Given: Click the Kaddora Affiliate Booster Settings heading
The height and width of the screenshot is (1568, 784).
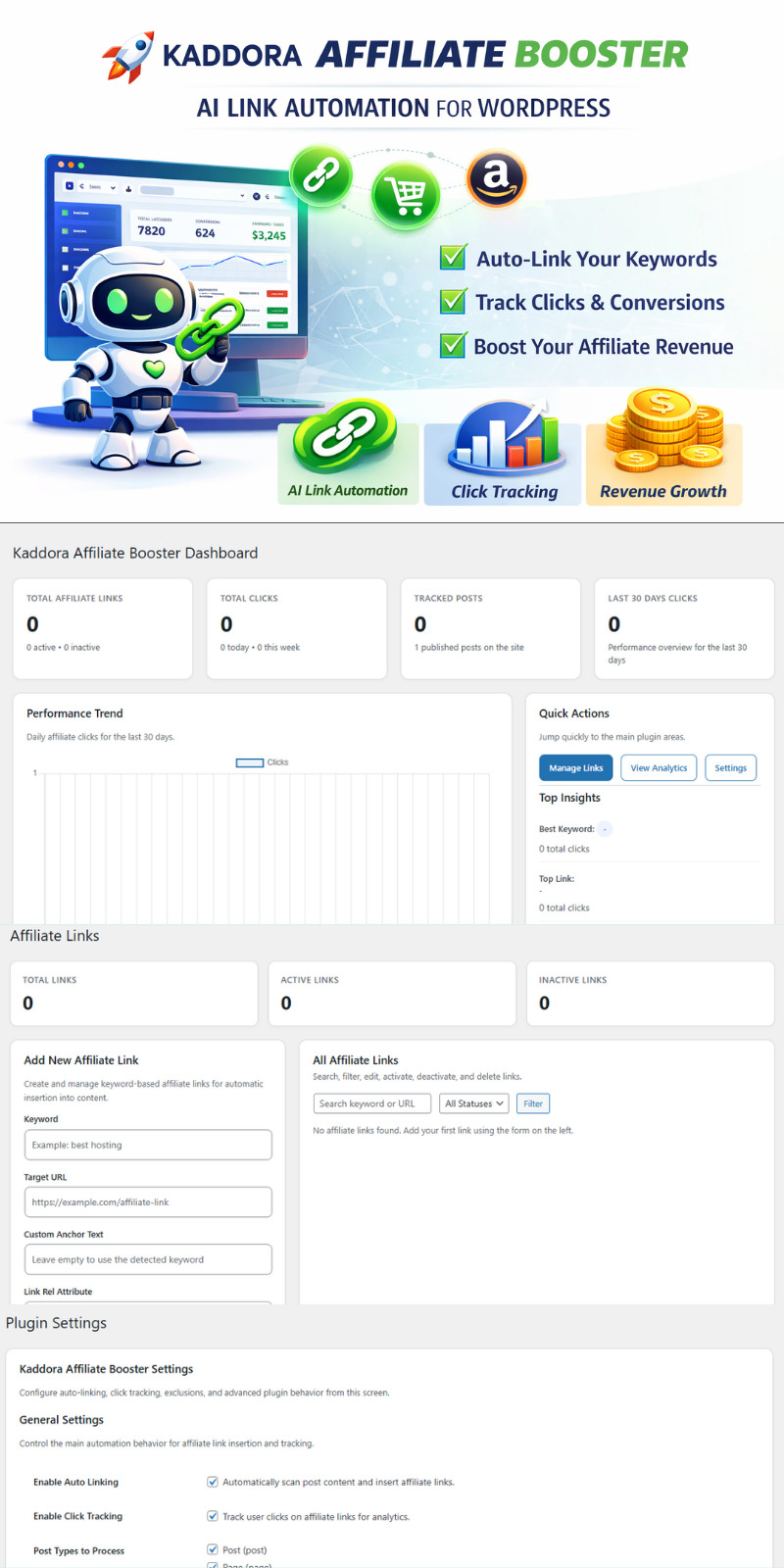Looking at the screenshot, I should [106, 1369].
